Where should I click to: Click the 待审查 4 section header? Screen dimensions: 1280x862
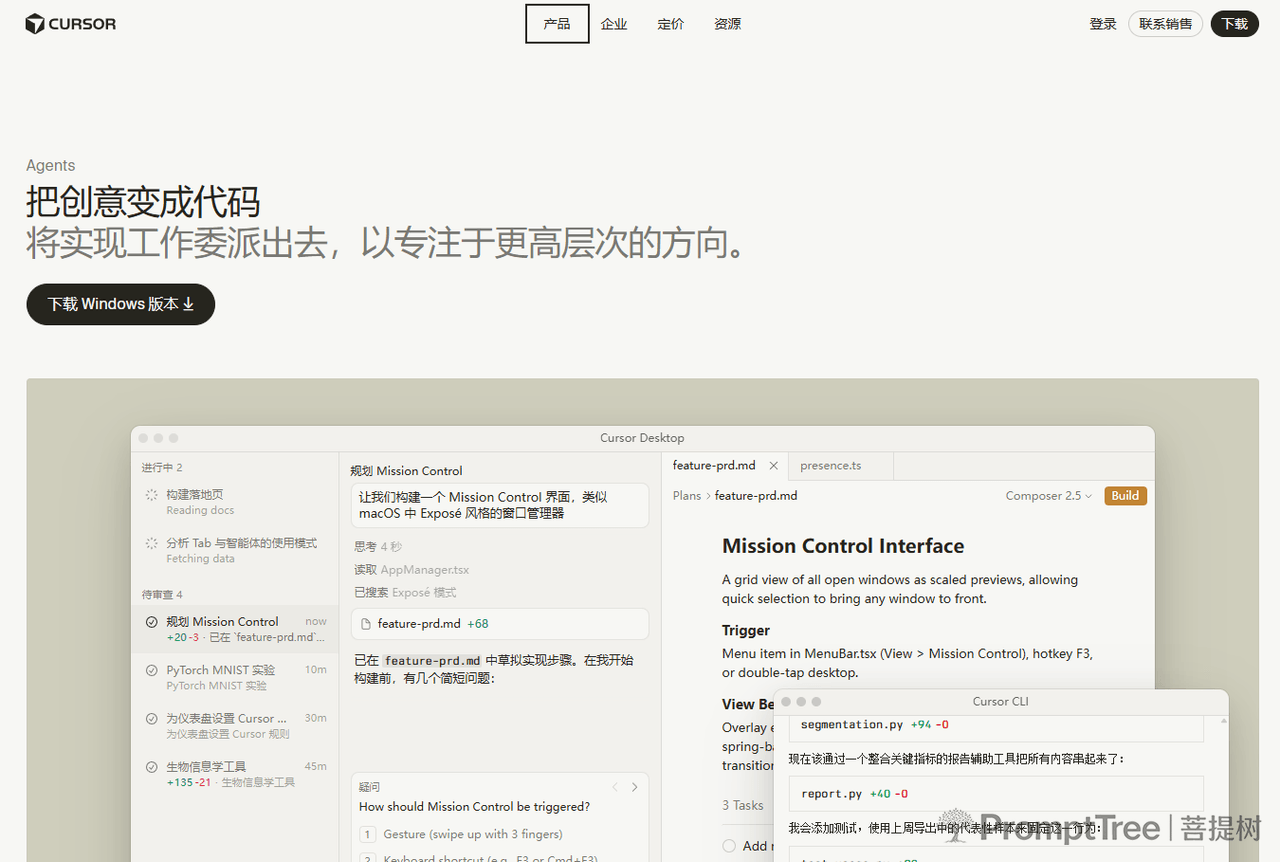(162, 595)
